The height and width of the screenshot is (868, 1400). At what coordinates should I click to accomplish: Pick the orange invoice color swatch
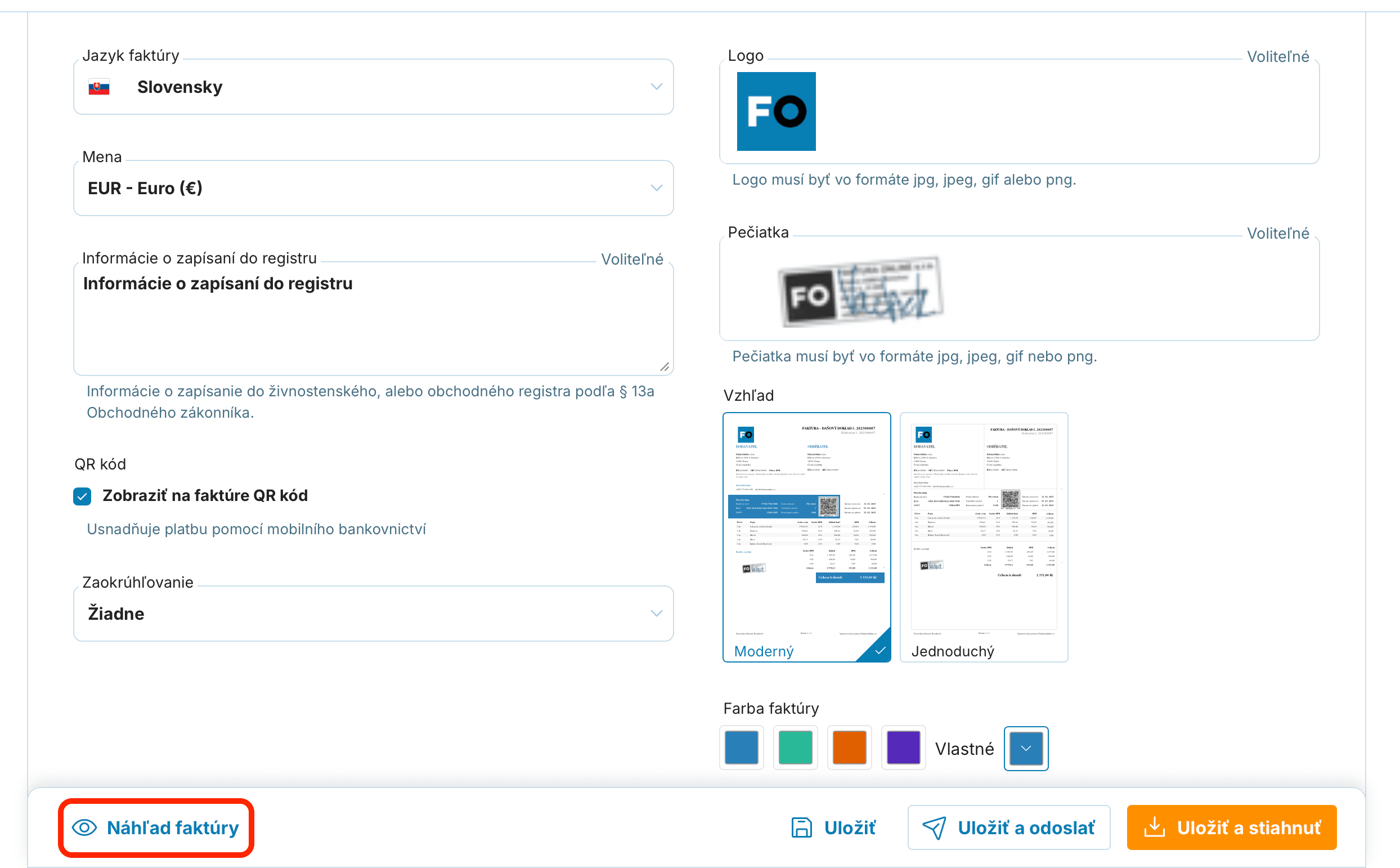tap(849, 748)
